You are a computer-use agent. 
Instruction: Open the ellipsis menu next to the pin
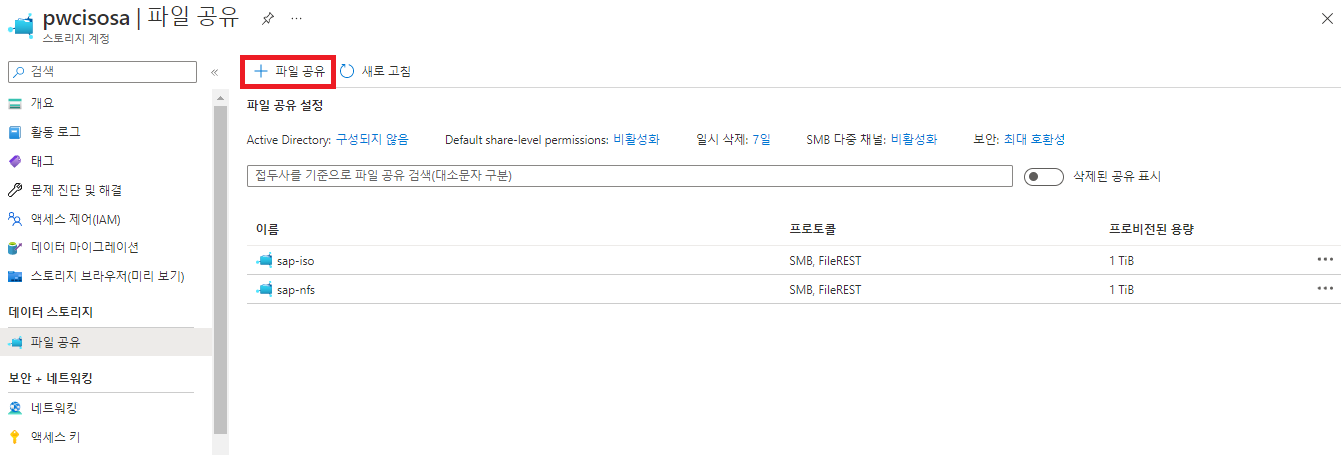coord(296,18)
